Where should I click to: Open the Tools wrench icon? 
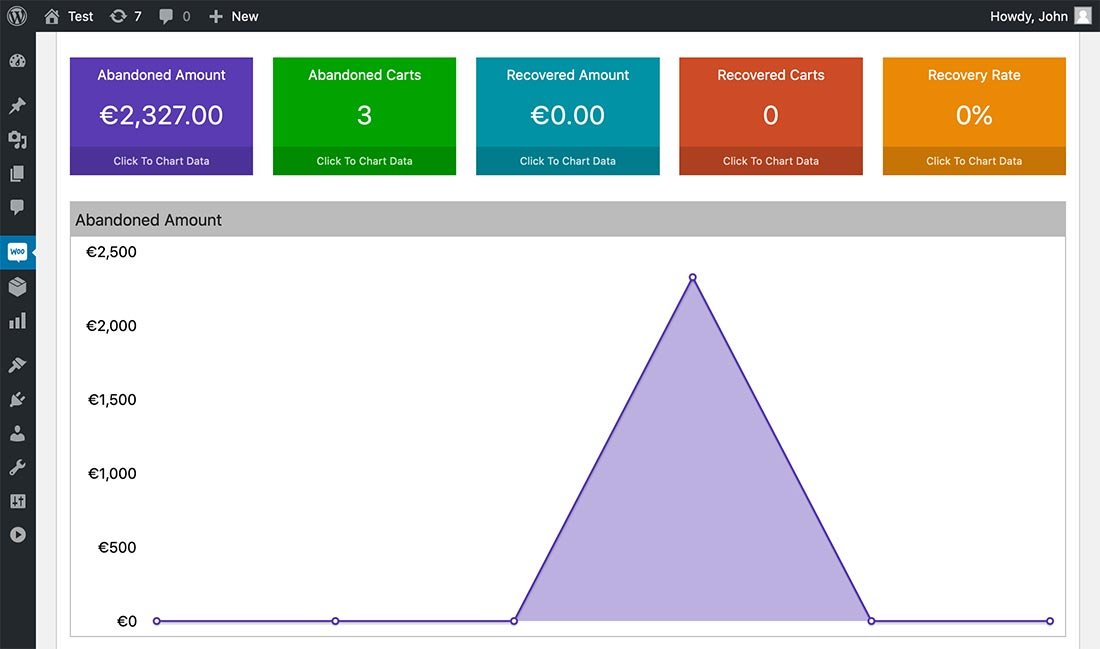pos(18,467)
